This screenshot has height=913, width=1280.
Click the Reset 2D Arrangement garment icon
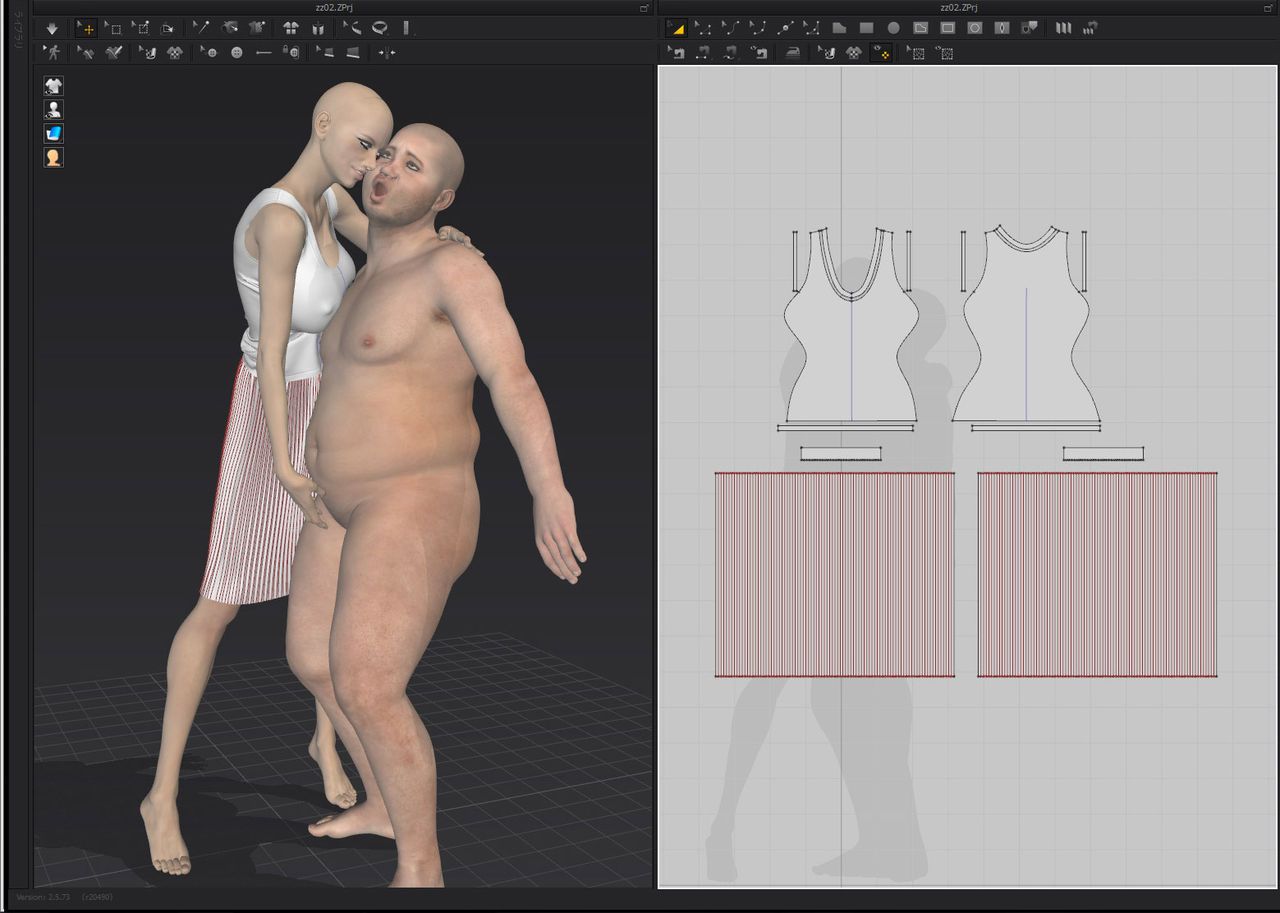[291, 28]
